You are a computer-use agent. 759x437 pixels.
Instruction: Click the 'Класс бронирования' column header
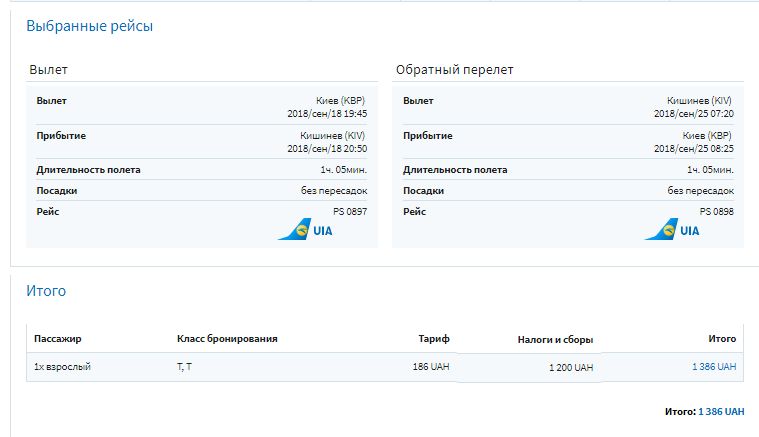(226, 339)
